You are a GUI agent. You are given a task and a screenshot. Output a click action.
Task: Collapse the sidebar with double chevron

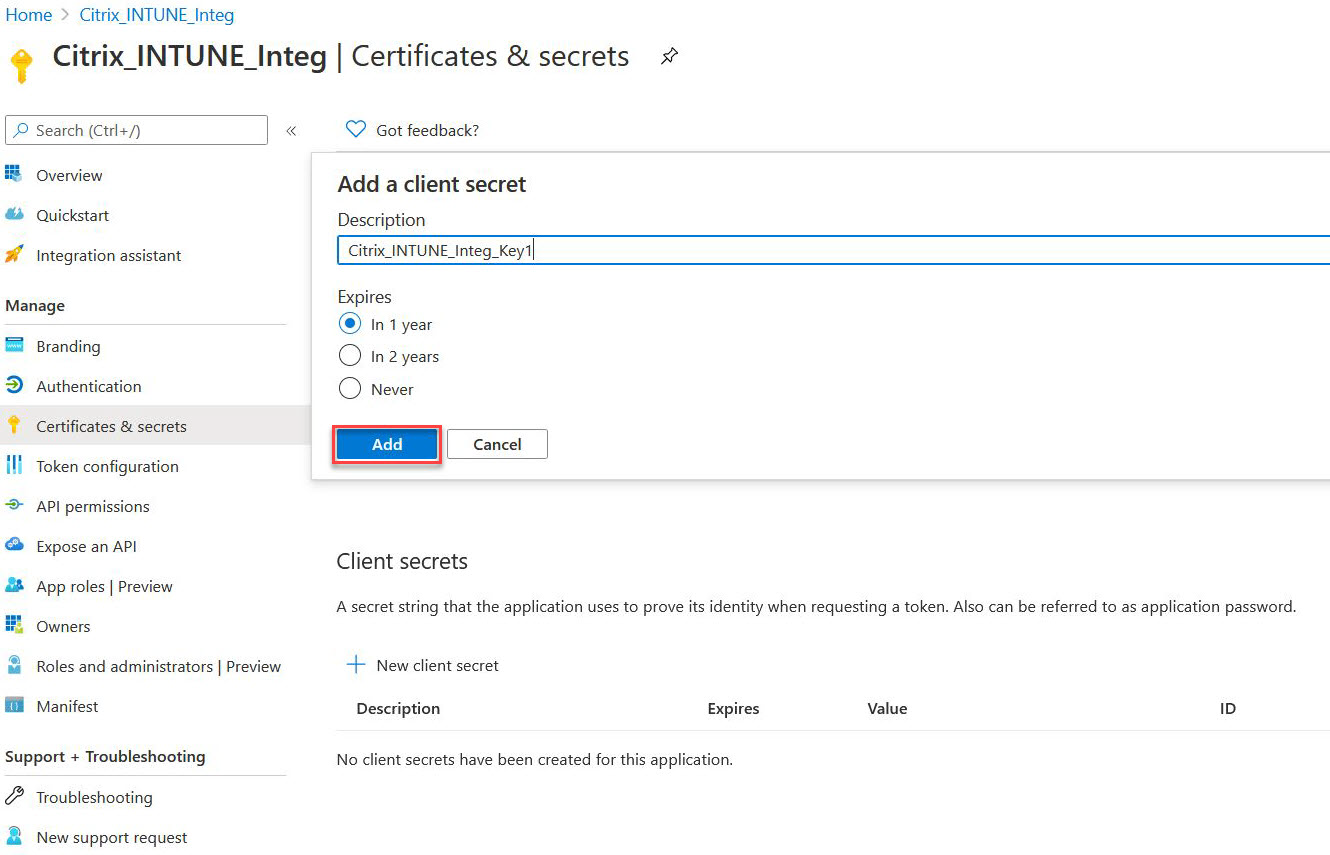point(291,131)
